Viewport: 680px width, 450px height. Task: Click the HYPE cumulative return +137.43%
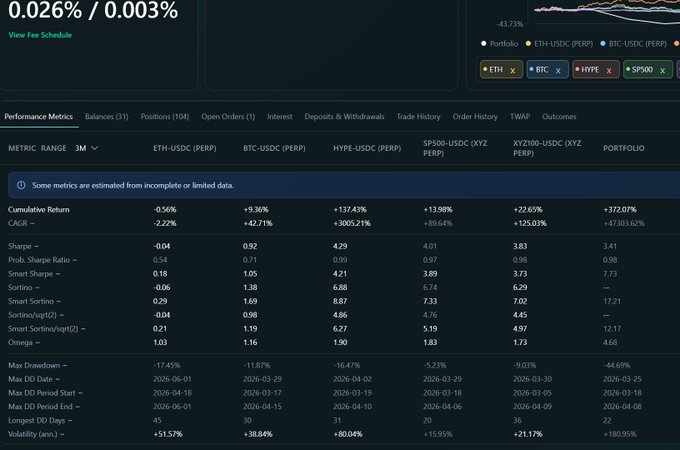click(x=350, y=209)
